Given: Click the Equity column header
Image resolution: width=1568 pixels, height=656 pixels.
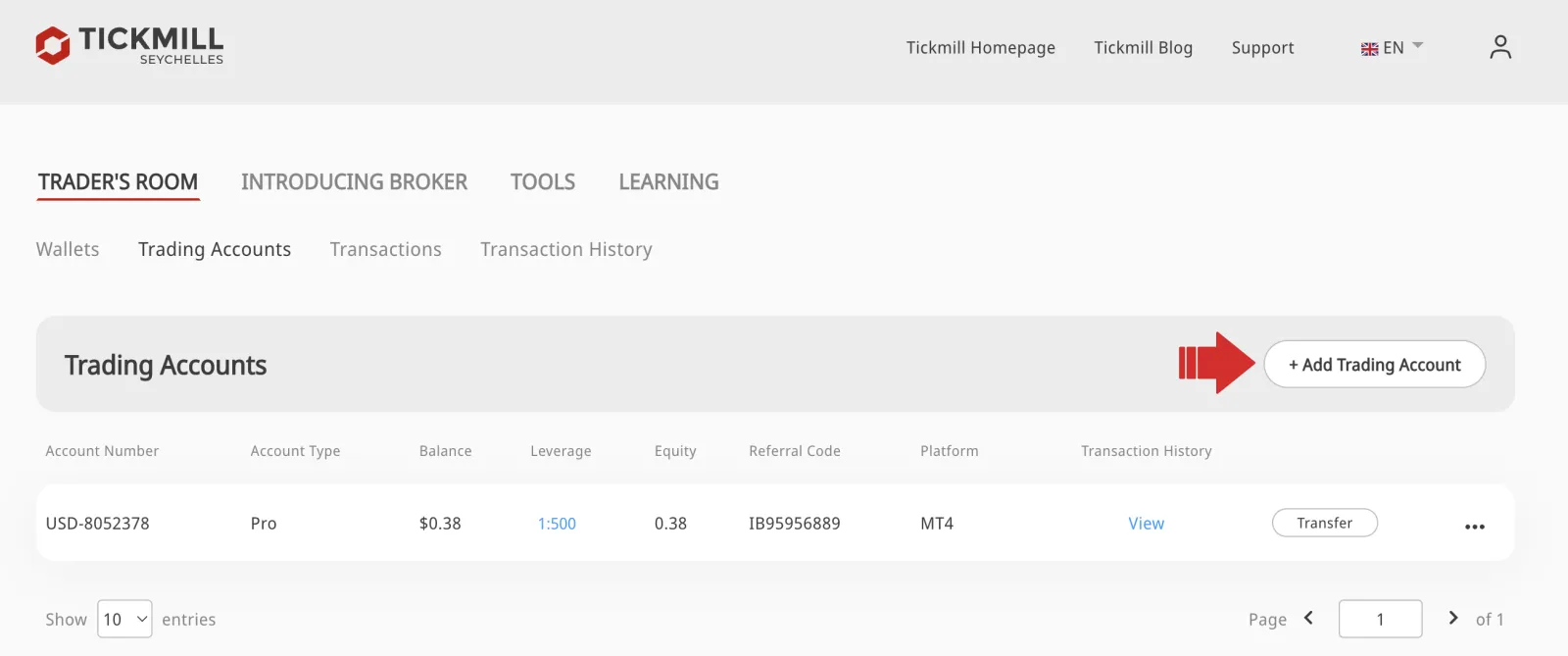Looking at the screenshot, I should (x=675, y=451).
